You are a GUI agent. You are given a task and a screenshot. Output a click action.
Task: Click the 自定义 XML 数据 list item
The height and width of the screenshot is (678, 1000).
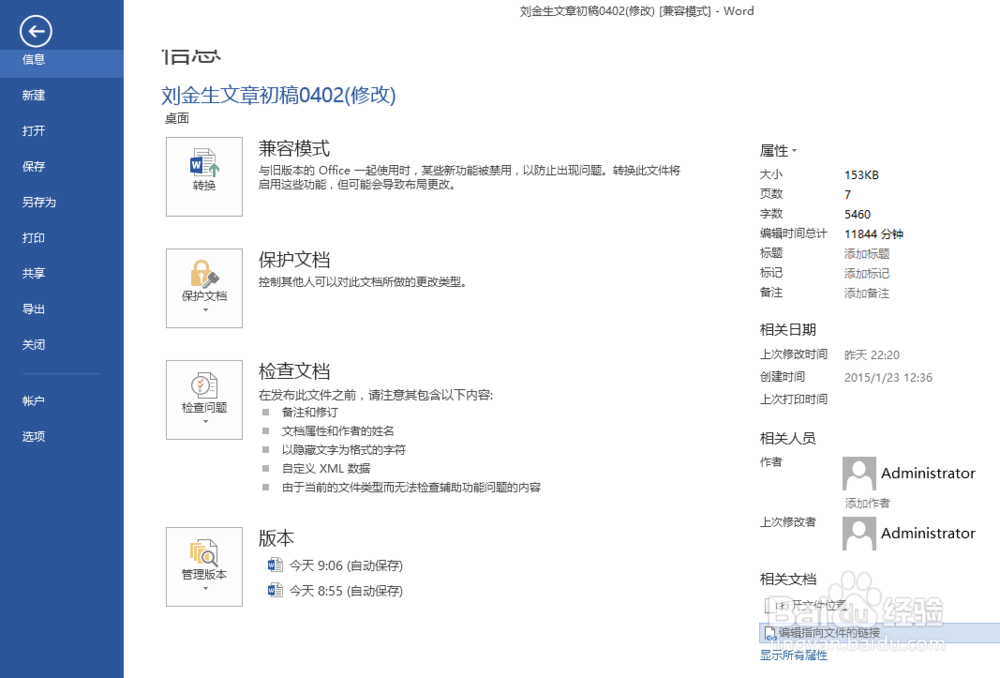click(x=326, y=469)
